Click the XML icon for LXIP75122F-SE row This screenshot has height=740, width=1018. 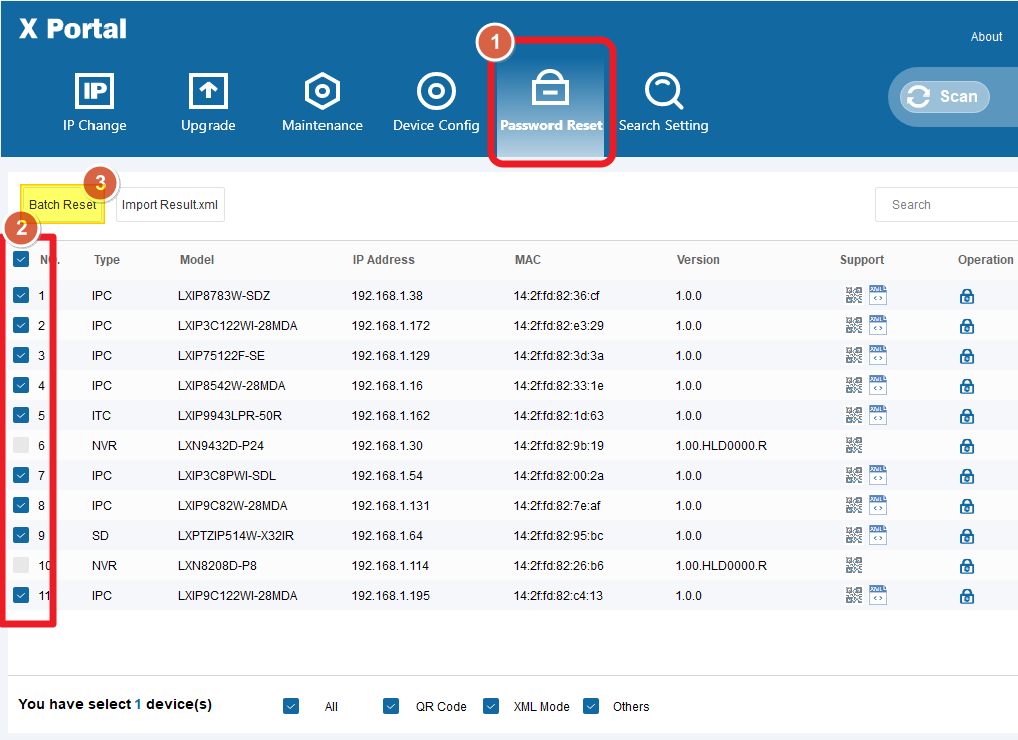(878, 355)
